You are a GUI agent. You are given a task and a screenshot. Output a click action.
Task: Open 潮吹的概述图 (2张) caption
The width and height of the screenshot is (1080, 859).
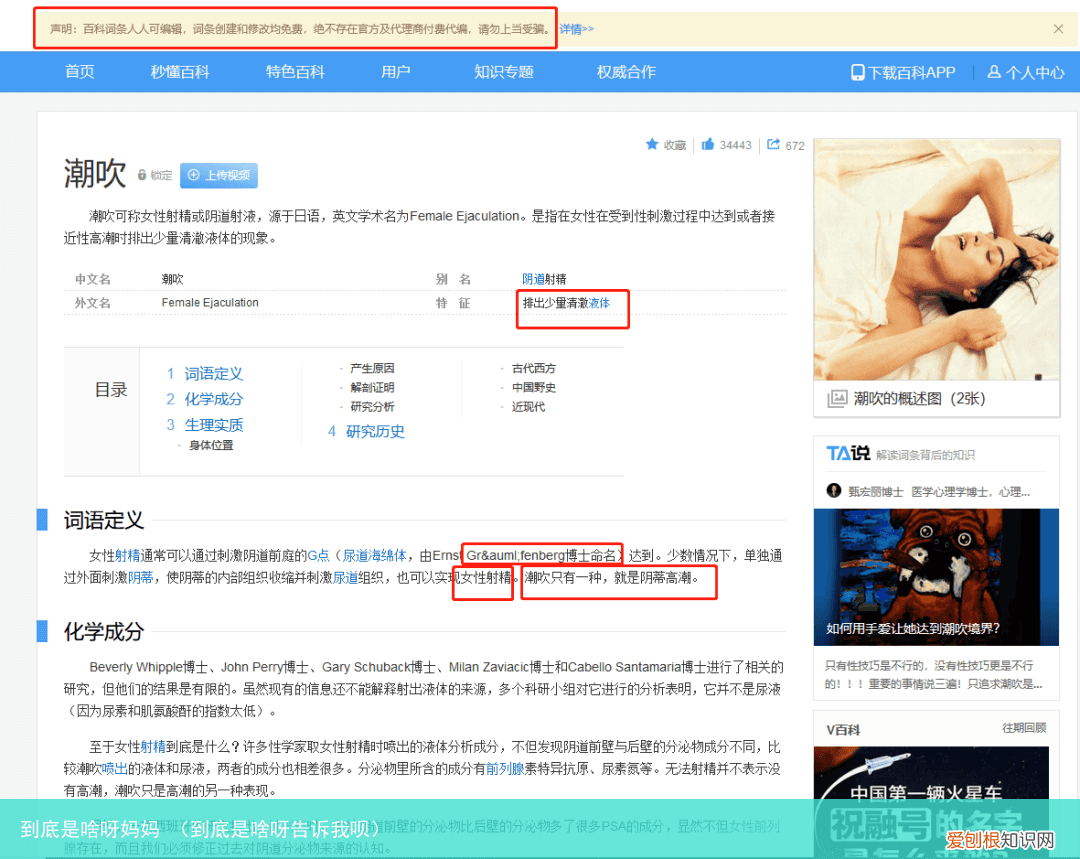coord(920,398)
